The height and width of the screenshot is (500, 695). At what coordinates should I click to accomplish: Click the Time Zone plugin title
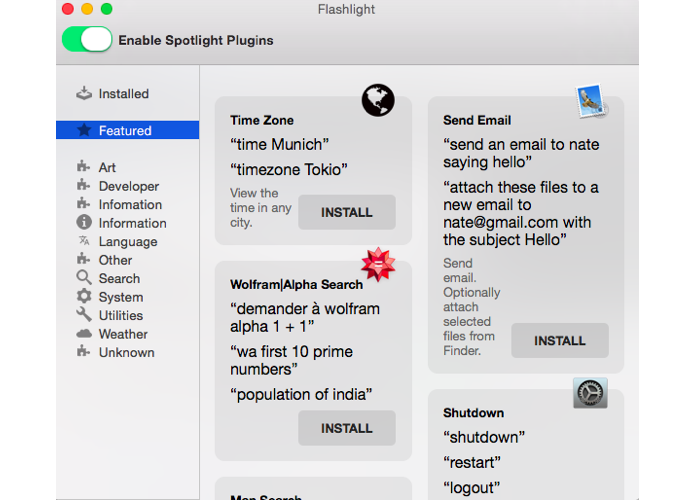(262, 120)
